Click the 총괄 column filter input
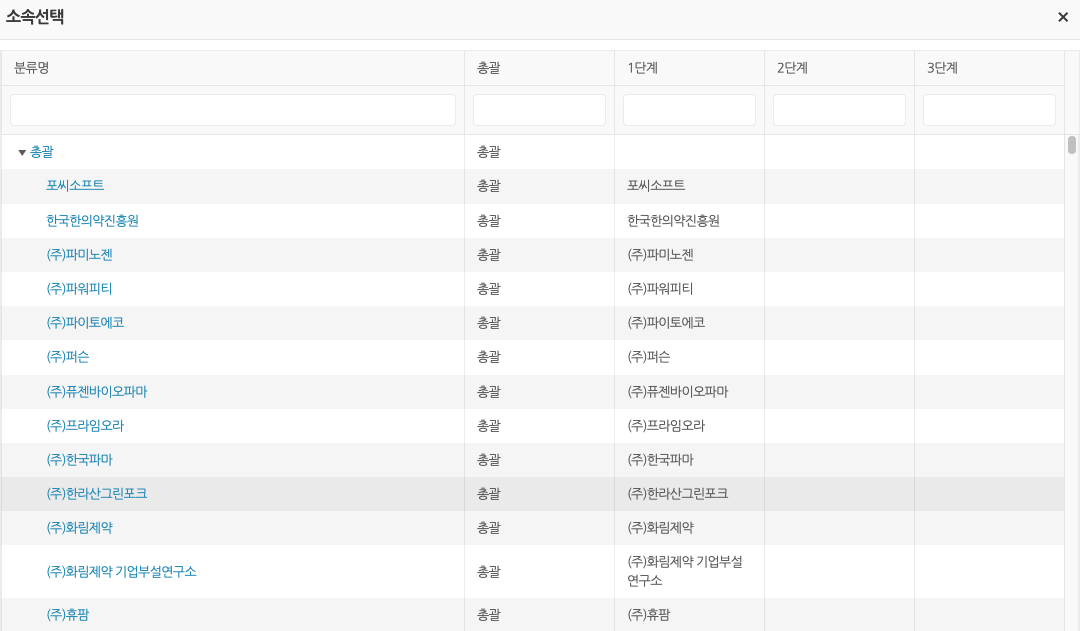The image size is (1080, 631). 539,110
